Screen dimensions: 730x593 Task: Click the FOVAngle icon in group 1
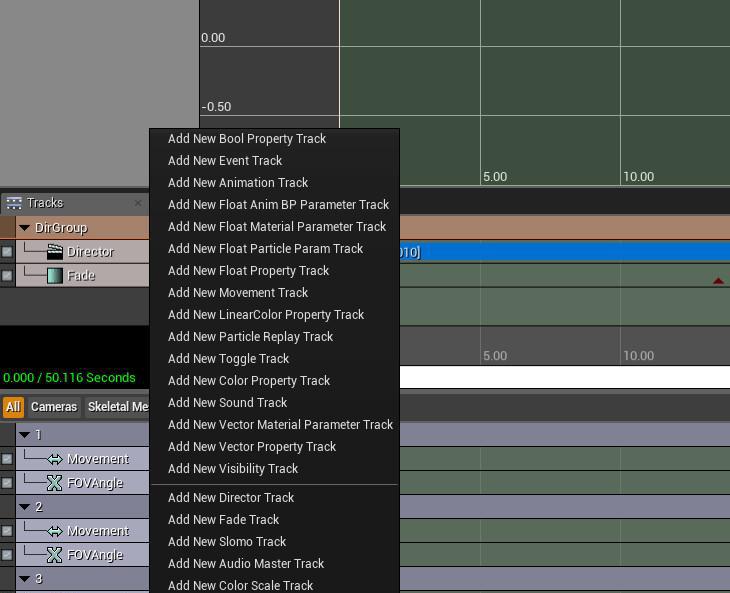coord(54,483)
